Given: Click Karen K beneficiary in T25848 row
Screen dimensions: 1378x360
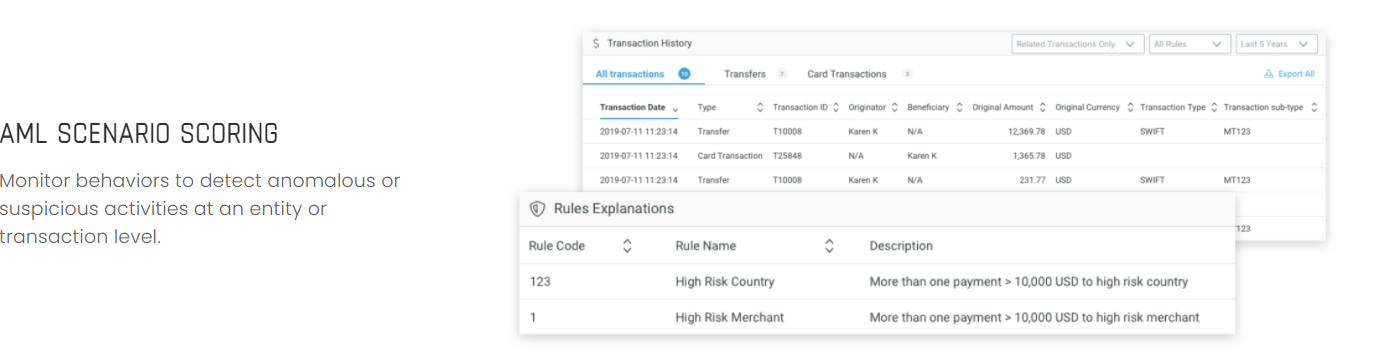Looking at the screenshot, I should 922,156.
